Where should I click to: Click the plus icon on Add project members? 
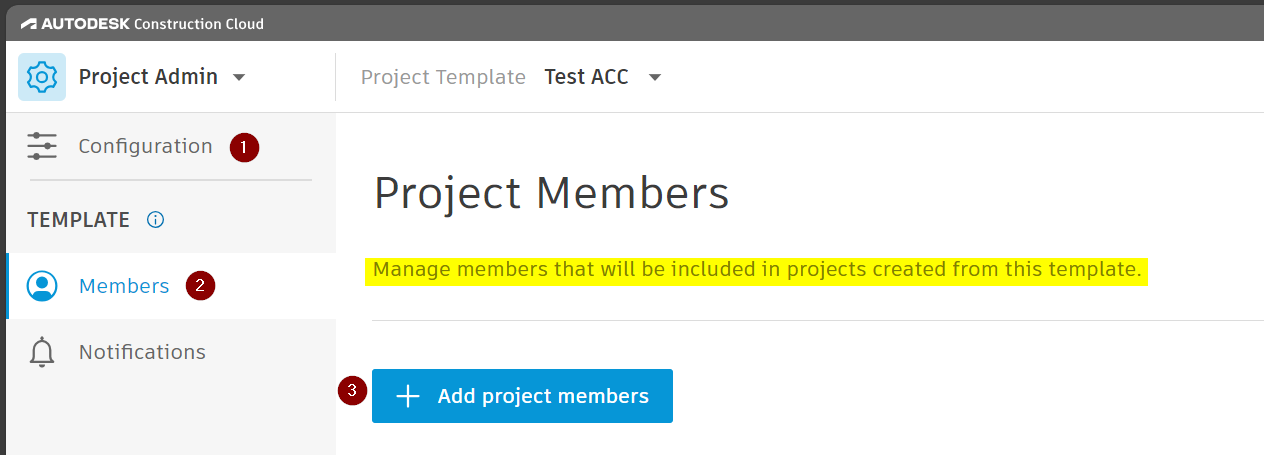click(407, 396)
